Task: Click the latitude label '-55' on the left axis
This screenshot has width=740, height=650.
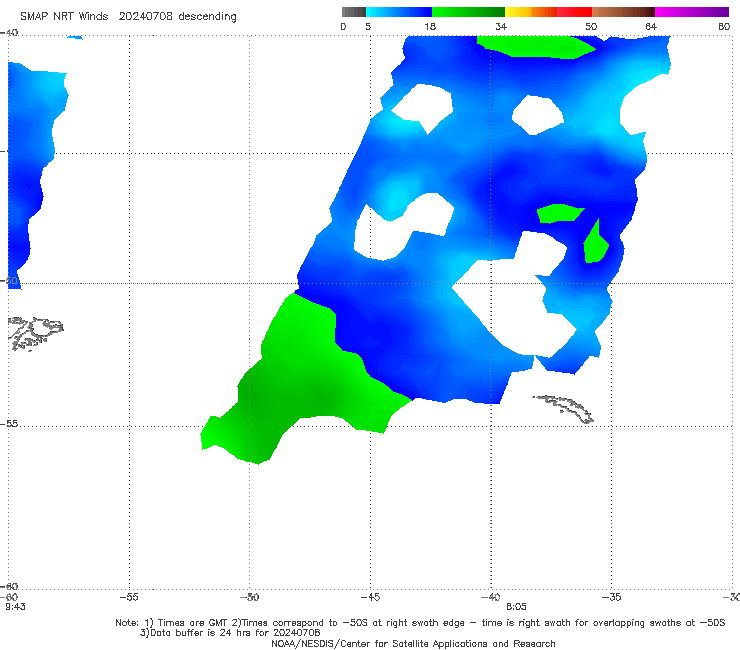Action: coord(9,424)
